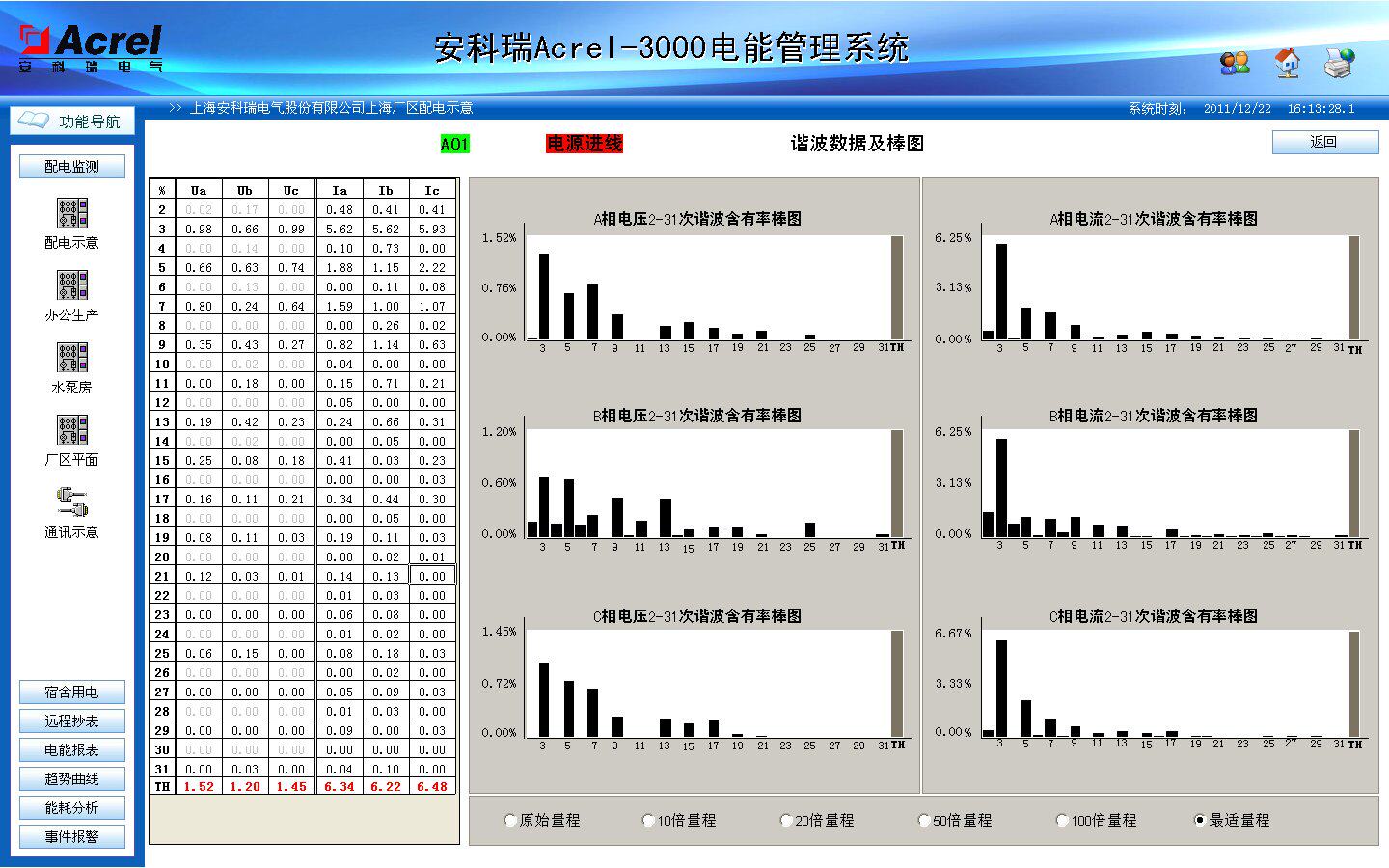Click the 事件报警 button
The height and width of the screenshot is (868, 1389).
(x=72, y=837)
